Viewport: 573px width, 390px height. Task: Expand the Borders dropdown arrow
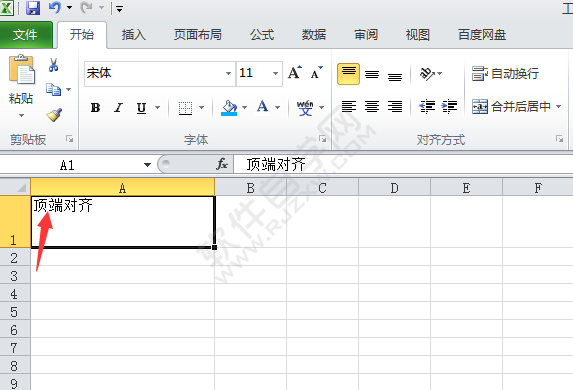click(x=201, y=107)
